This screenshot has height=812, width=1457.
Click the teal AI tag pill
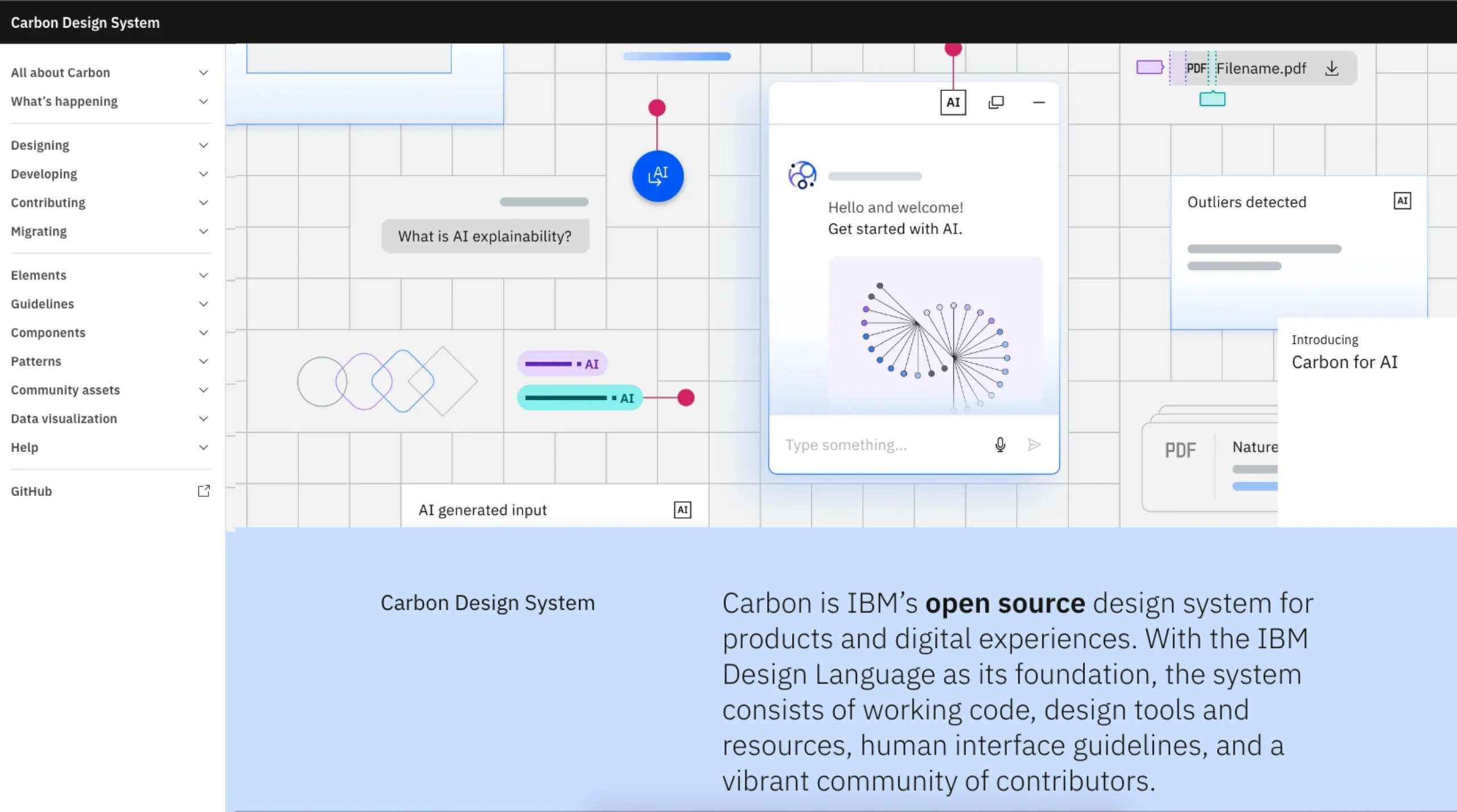(579, 398)
